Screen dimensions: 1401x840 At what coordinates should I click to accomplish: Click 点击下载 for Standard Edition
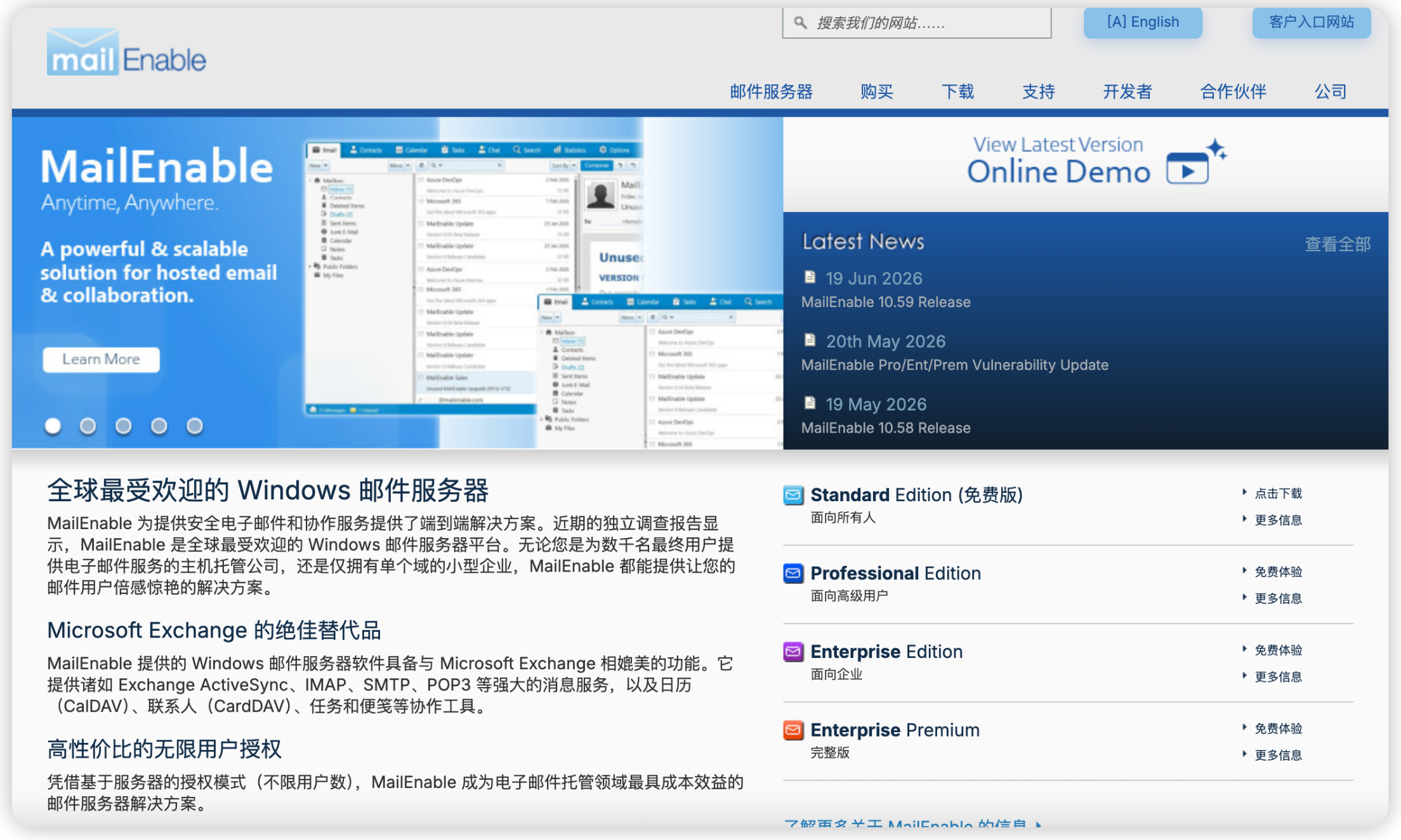(x=1278, y=494)
